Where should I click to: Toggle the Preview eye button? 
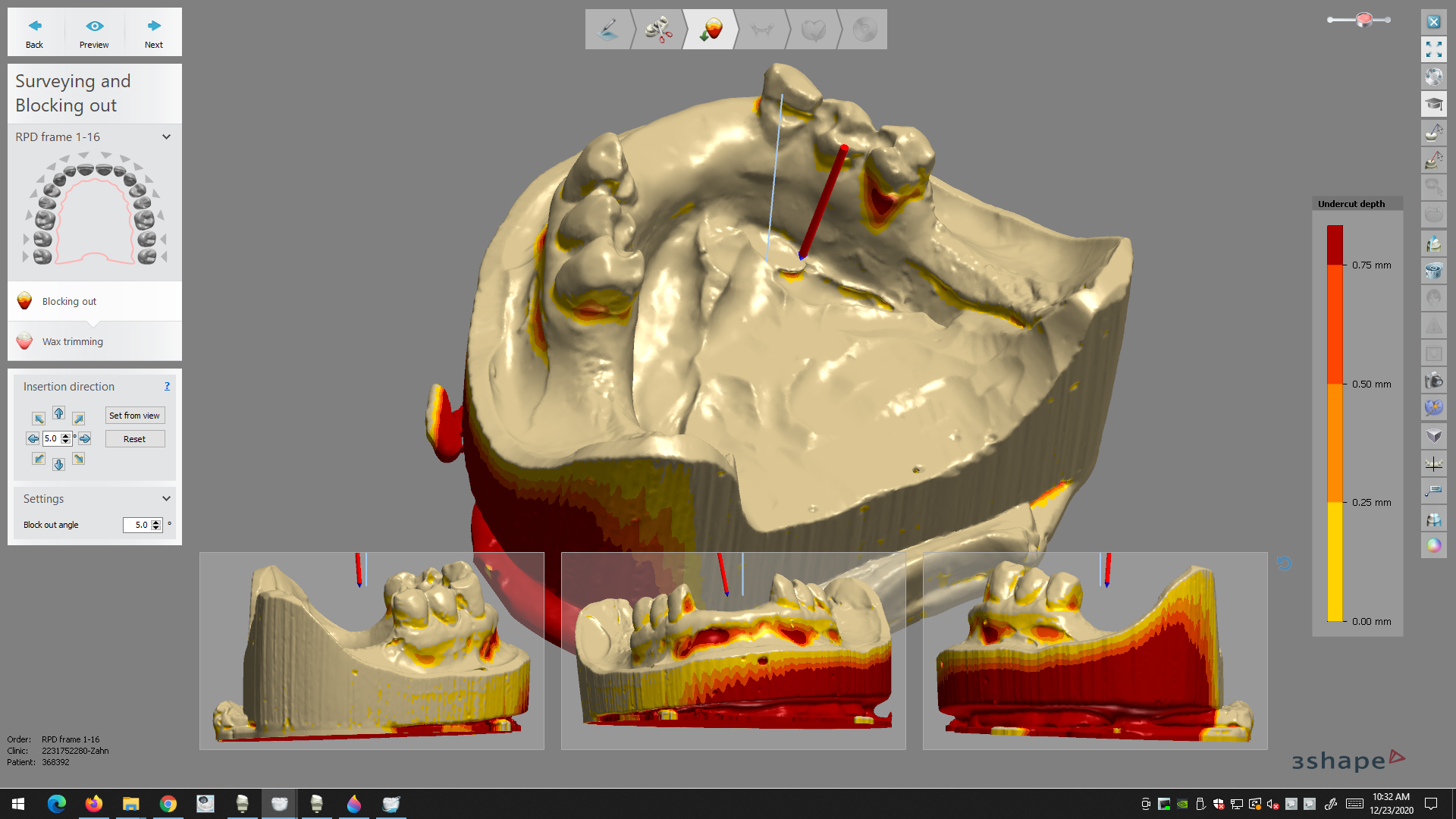[94, 33]
